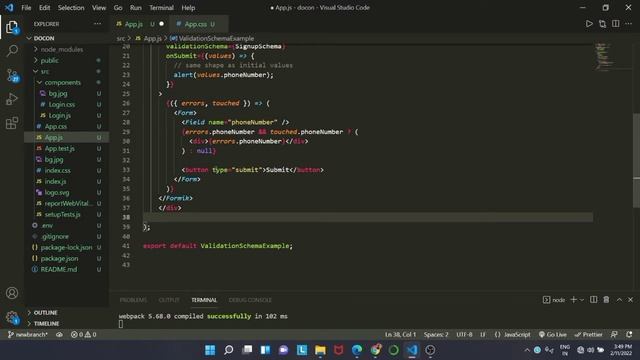Kill terminal with trash icon

click(x=607, y=300)
